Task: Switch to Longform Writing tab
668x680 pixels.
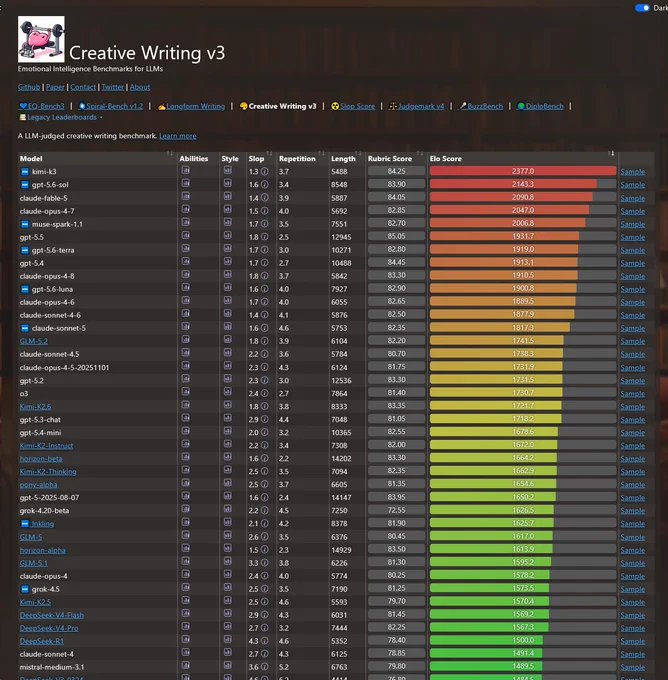Action: click(191, 106)
